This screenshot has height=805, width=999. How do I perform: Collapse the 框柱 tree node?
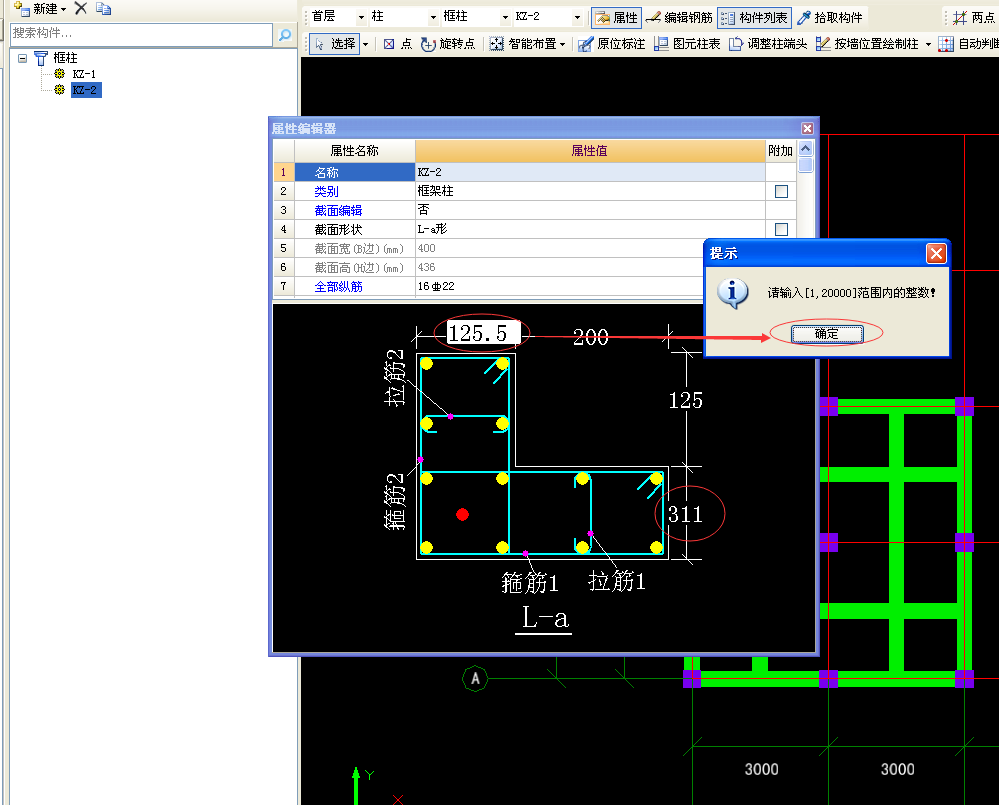pos(22,58)
